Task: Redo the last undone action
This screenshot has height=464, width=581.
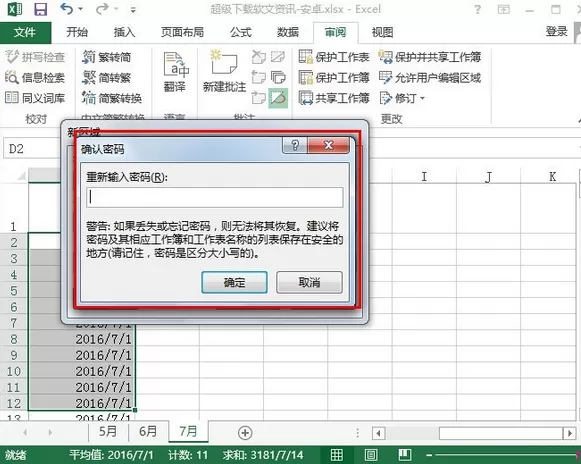Action: 102,9
